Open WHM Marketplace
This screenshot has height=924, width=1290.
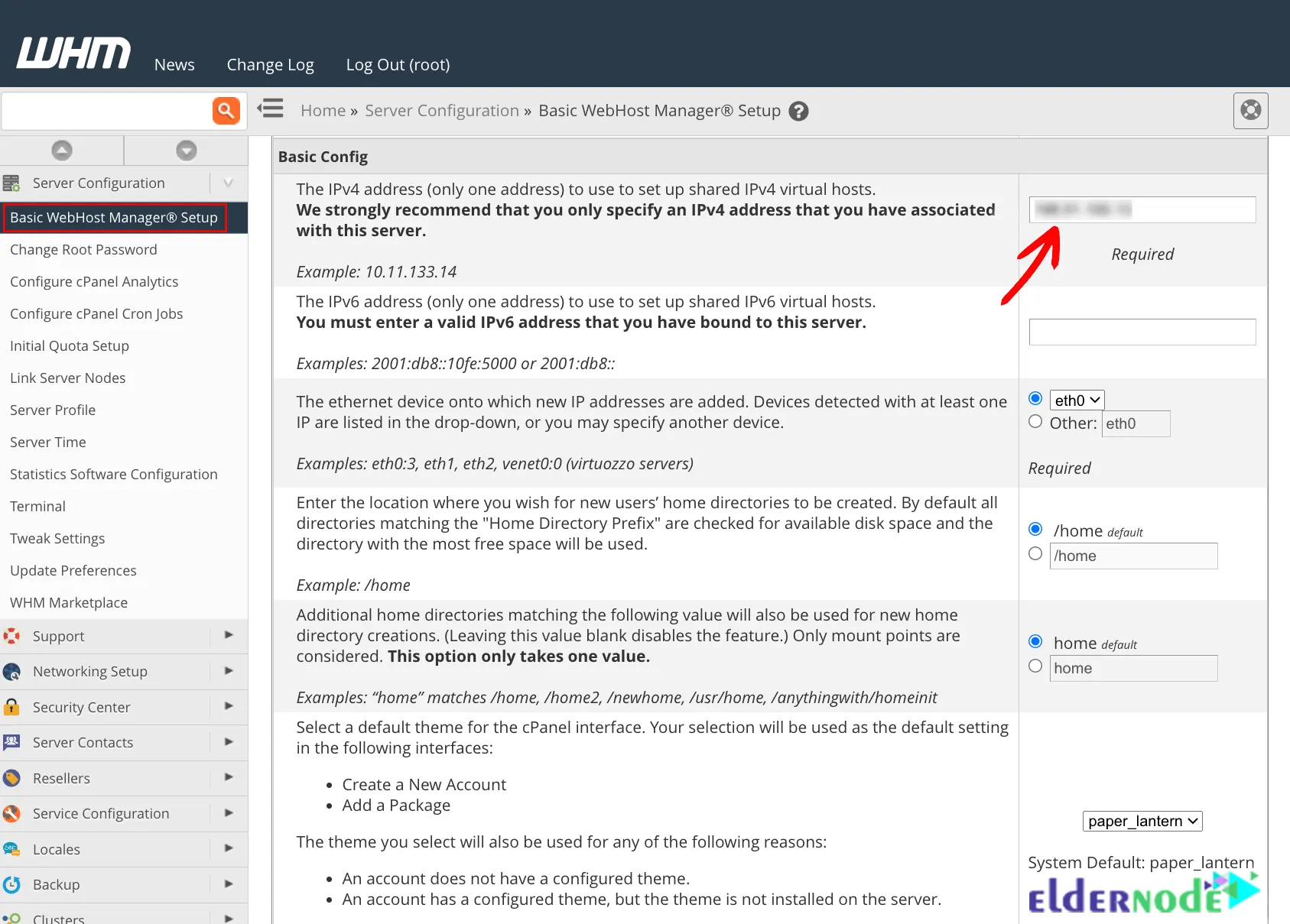coord(69,603)
